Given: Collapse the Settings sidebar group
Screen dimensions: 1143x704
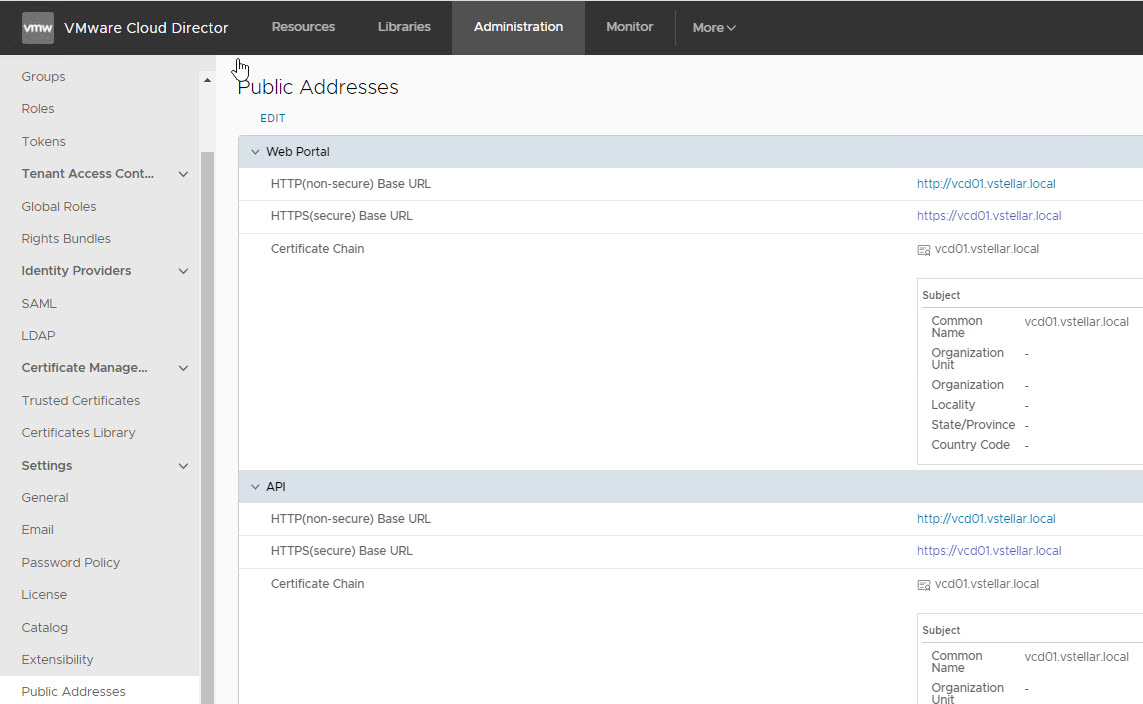Looking at the screenshot, I should (183, 466).
